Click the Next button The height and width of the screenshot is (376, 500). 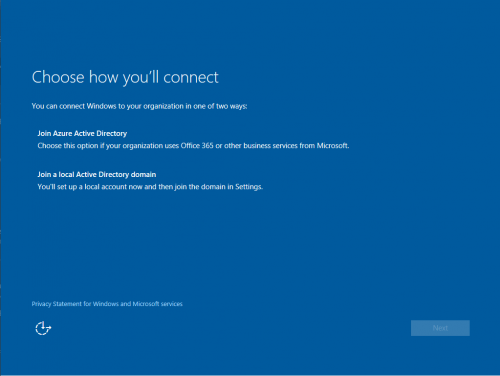[x=440, y=328]
